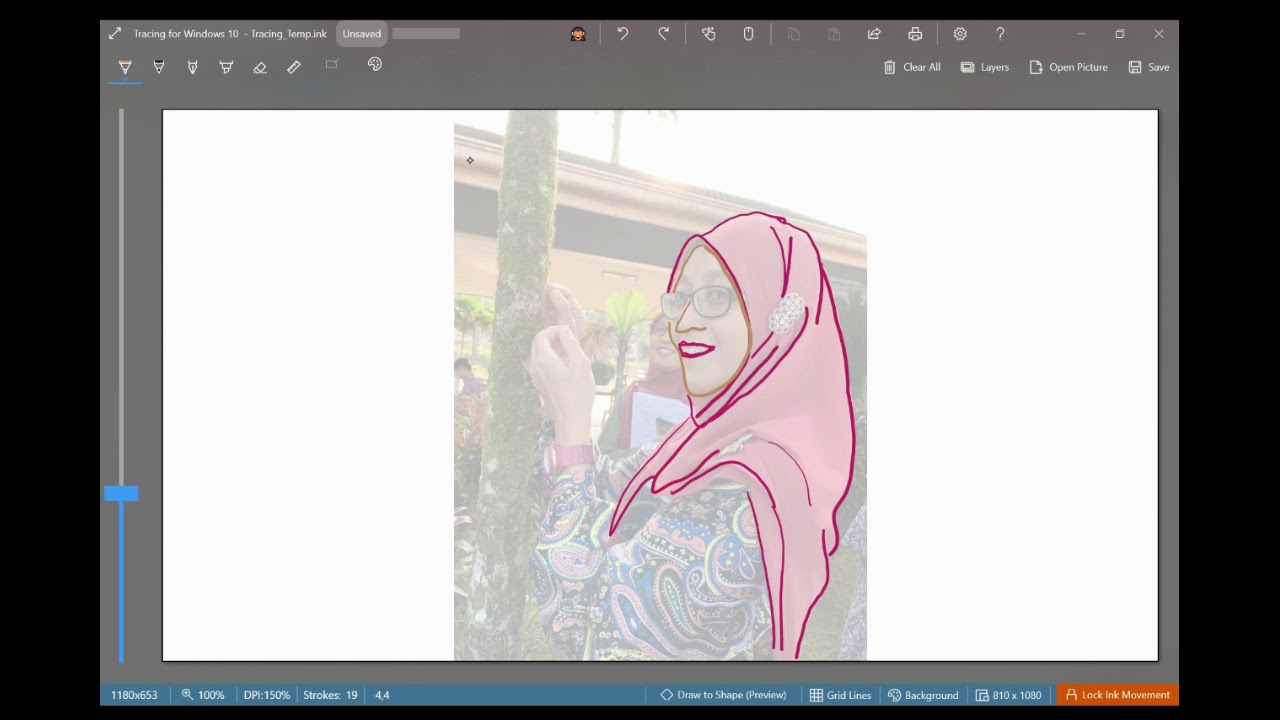Redo the last stroke

[664, 34]
